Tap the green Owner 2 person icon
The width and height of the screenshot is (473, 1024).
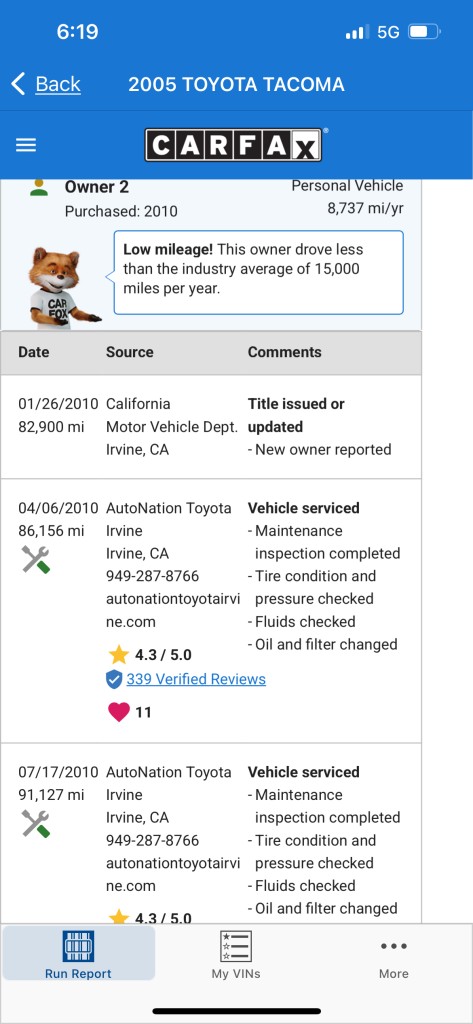[x=39, y=187]
